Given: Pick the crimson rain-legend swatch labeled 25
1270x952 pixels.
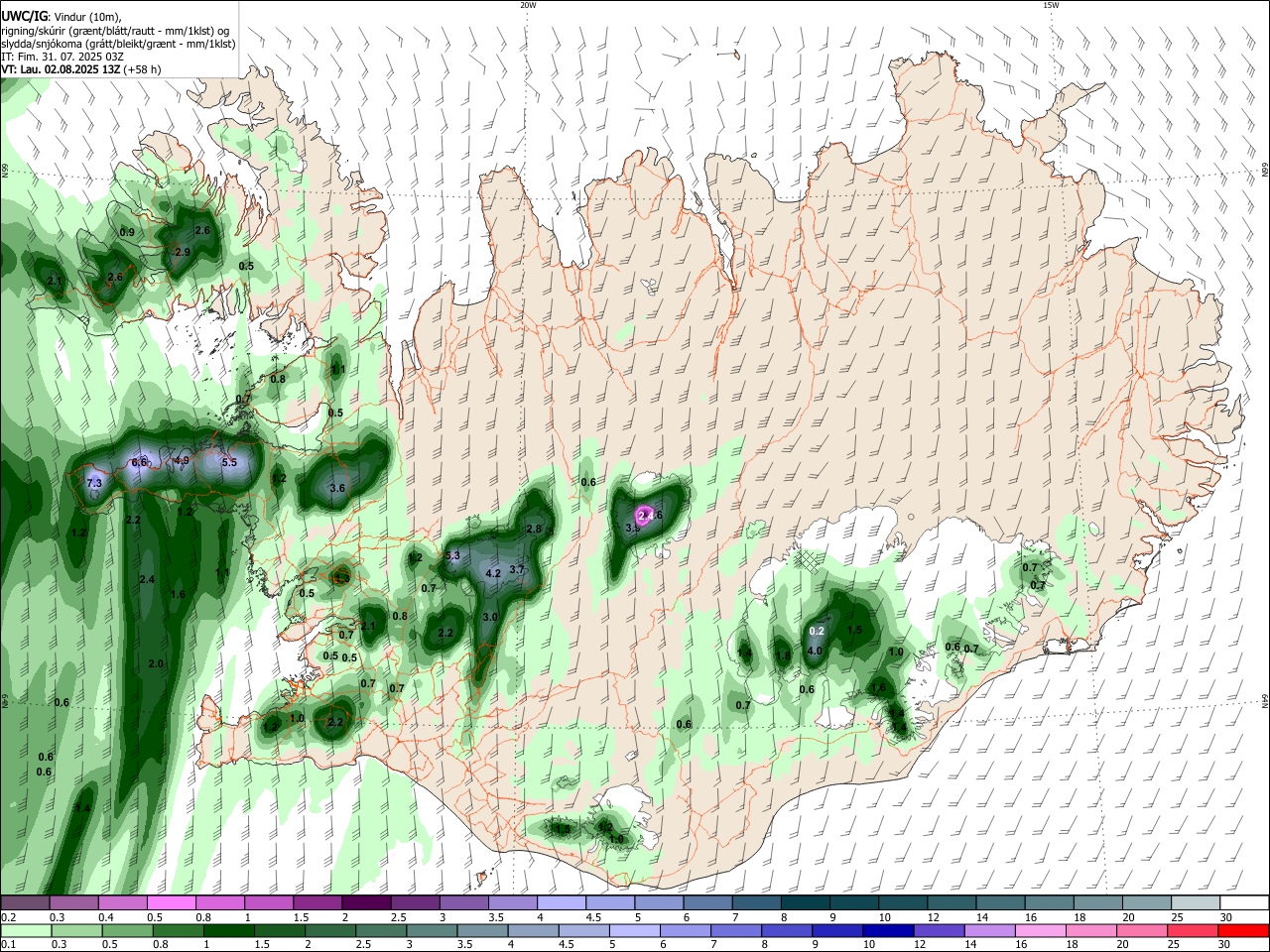Looking at the screenshot, I should [1194, 930].
